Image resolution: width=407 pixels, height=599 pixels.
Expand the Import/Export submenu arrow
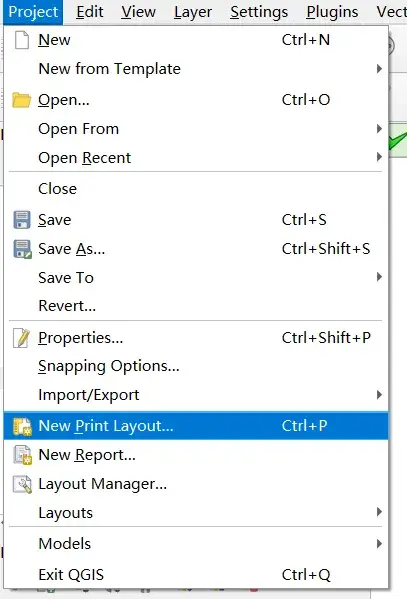pos(379,395)
